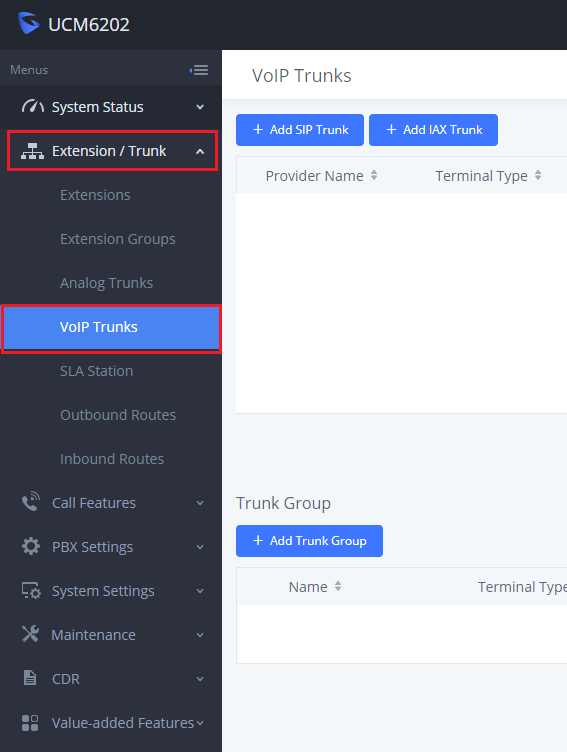Click the Extension / Trunk network icon
The height and width of the screenshot is (752, 567).
coord(32,151)
